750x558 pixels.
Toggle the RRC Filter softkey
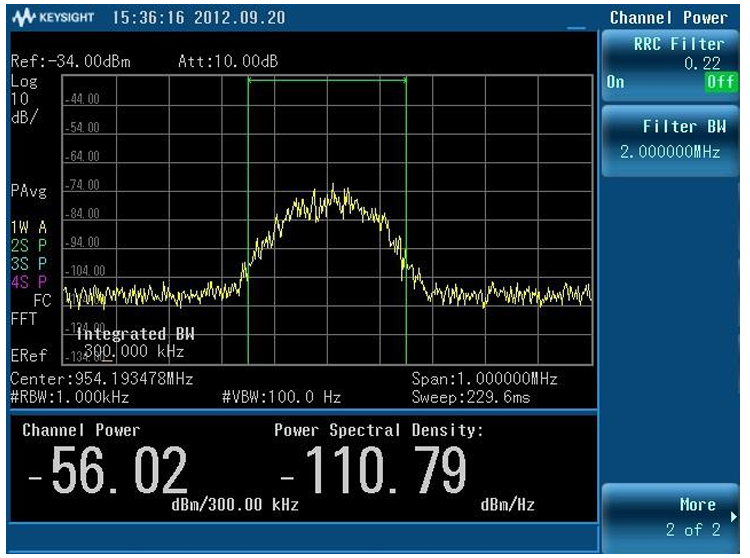tap(671, 65)
